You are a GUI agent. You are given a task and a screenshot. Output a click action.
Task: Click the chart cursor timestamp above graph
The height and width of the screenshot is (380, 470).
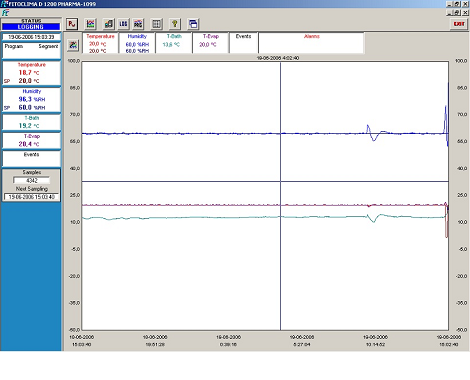(x=278, y=58)
